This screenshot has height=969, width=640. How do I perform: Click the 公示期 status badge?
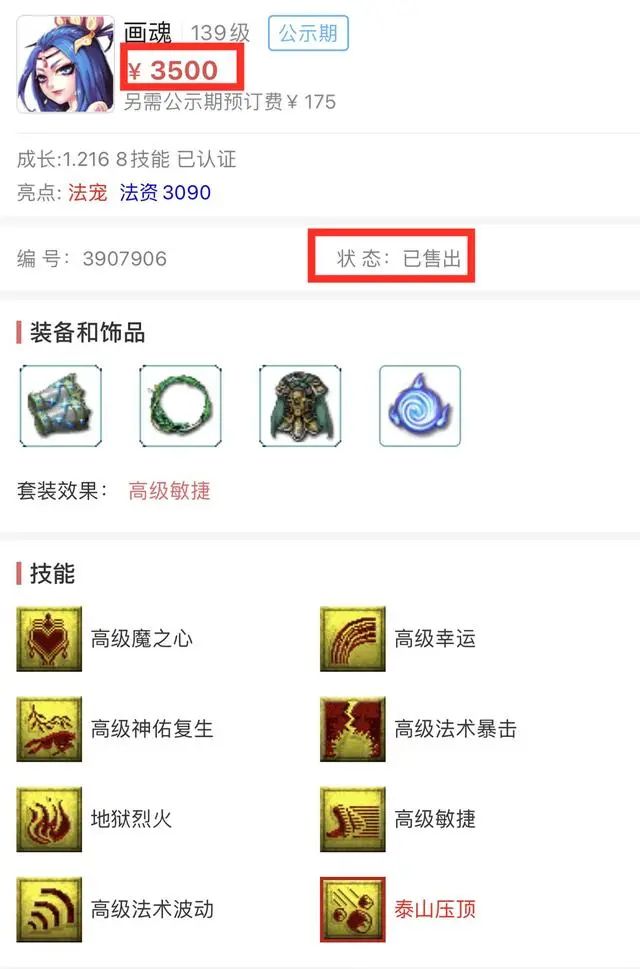click(308, 33)
